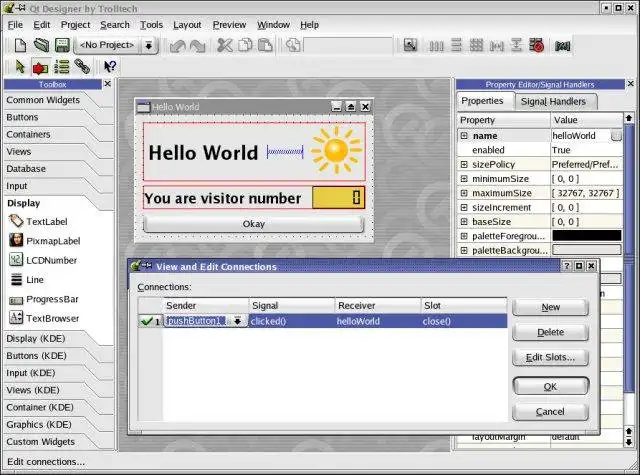Open the Common Widgets toolbox section
Viewport: 640px width, 475px height.
coord(43,100)
